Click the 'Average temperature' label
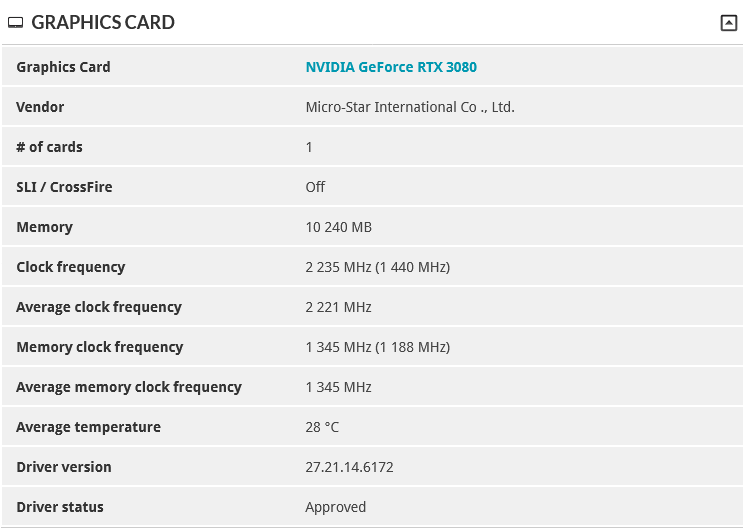The height and width of the screenshot is (528, 743). coord(89,428)
